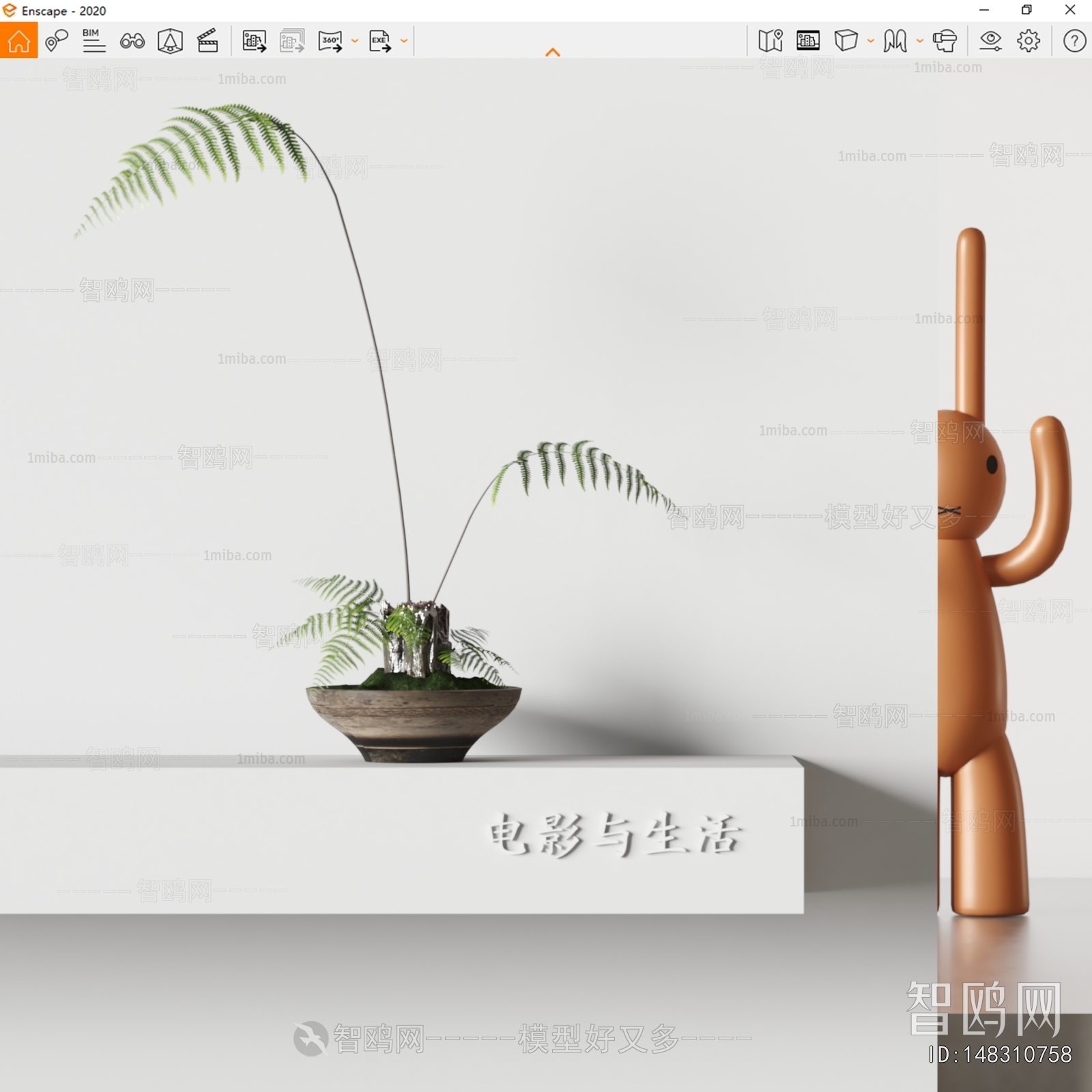Toggle BIM information mode

(x=94, y=41)
